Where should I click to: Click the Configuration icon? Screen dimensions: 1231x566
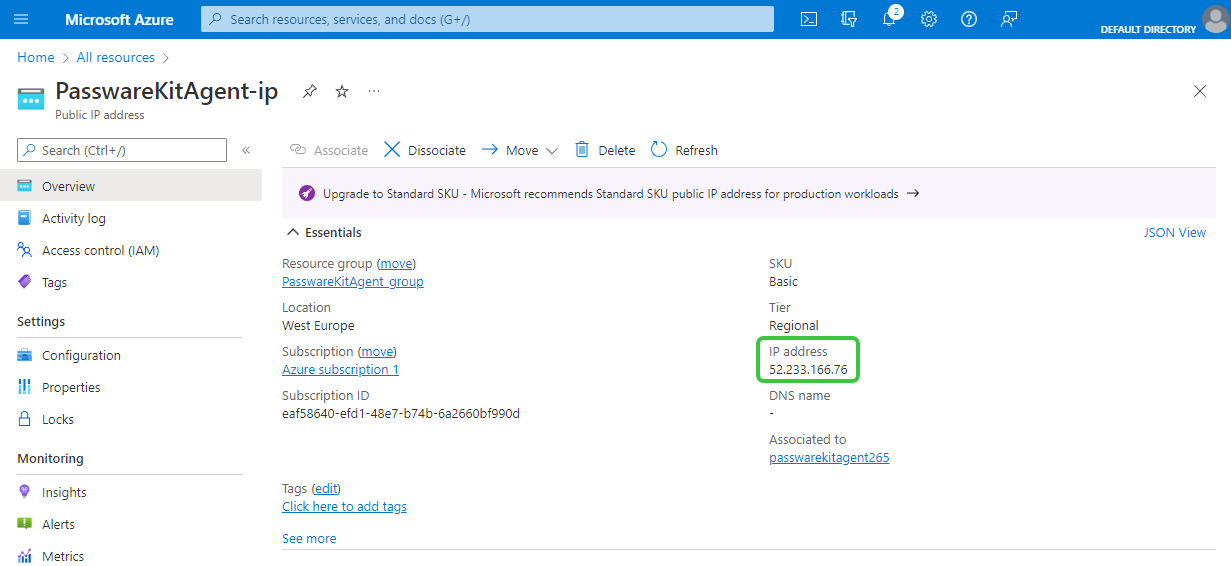coord(25,355)
